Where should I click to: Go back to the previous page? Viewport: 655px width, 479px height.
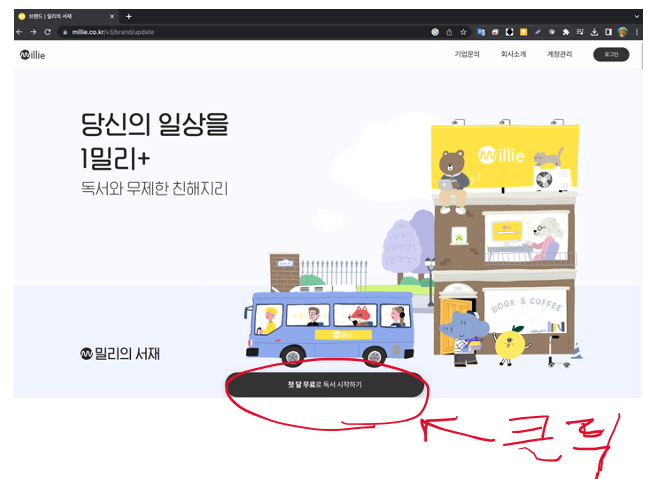coord(20,32)
